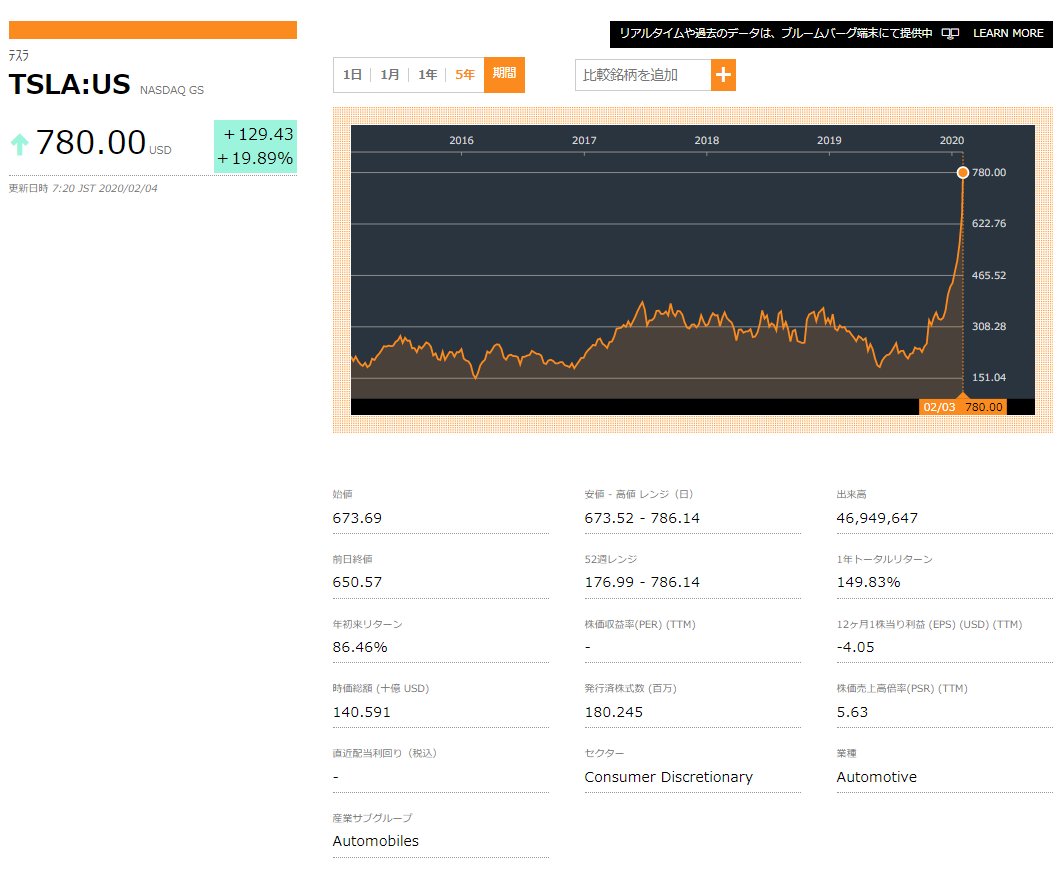This screenshot has width=1060, height=888.
Task: Click the market cap value 140.591
Action: coord(362,712)
